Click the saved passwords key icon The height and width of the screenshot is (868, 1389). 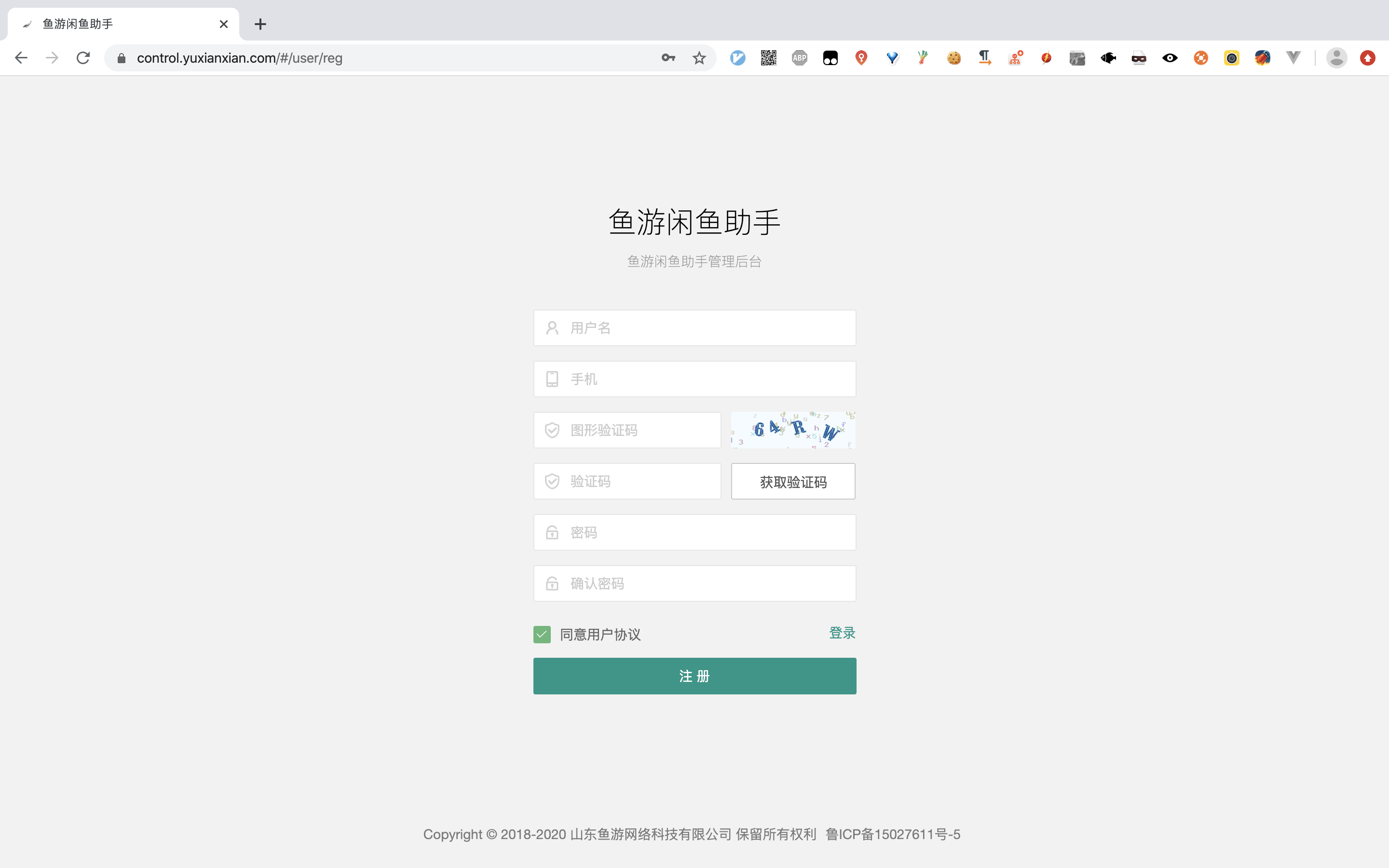(x=668, y=58)
